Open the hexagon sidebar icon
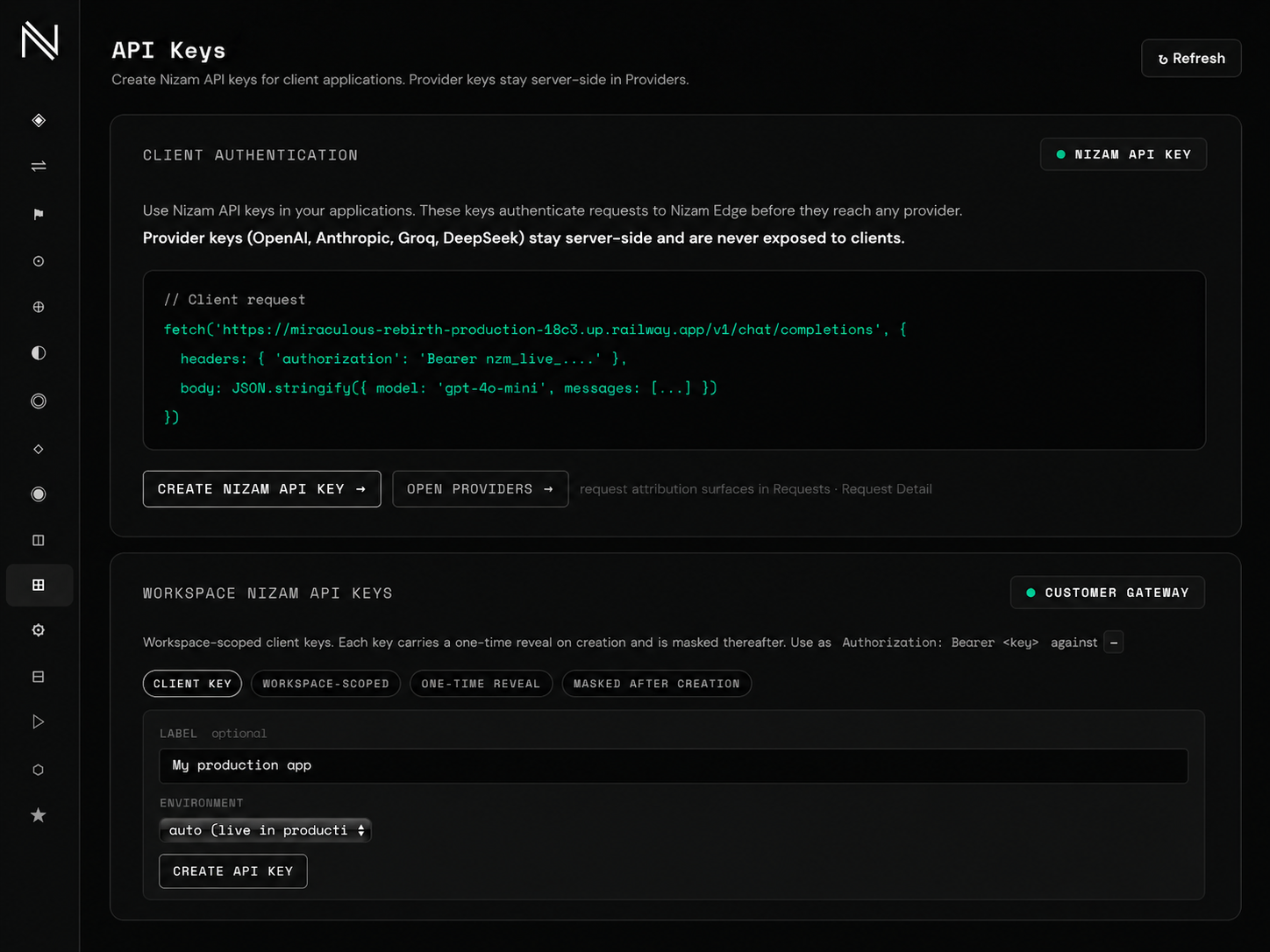The width and height of the screenshot is (1270, 952). tap(39, 770)
